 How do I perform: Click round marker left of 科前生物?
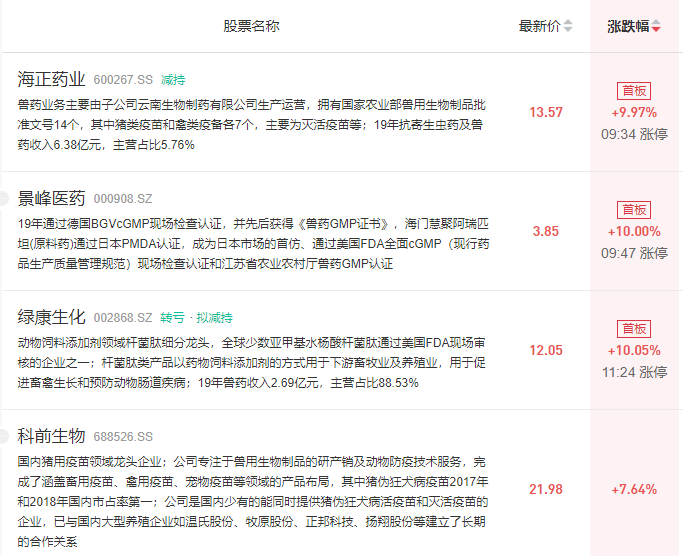pyautogui.click(x=3, y=436)
